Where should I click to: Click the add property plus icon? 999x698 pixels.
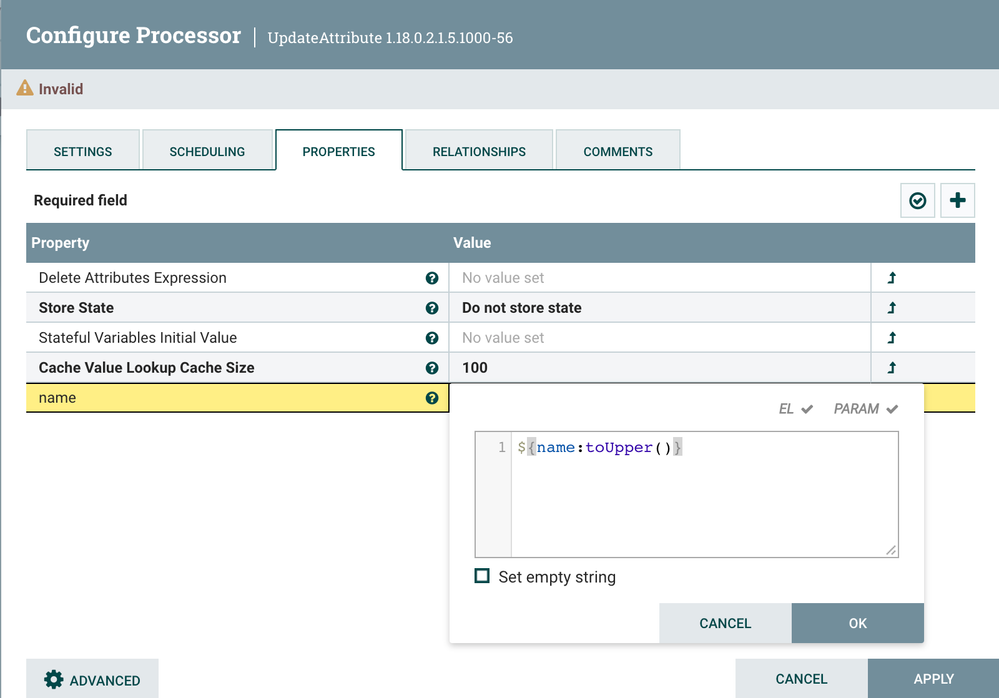[957, 201]
